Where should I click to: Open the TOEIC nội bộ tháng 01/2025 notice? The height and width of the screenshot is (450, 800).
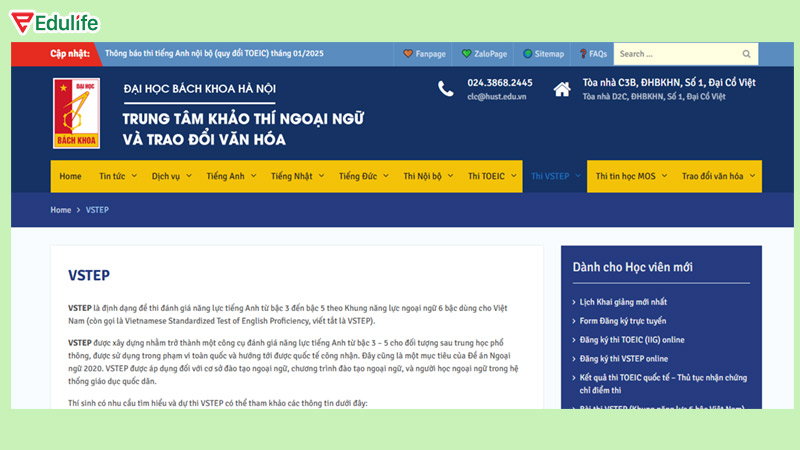tap(214, 54)
